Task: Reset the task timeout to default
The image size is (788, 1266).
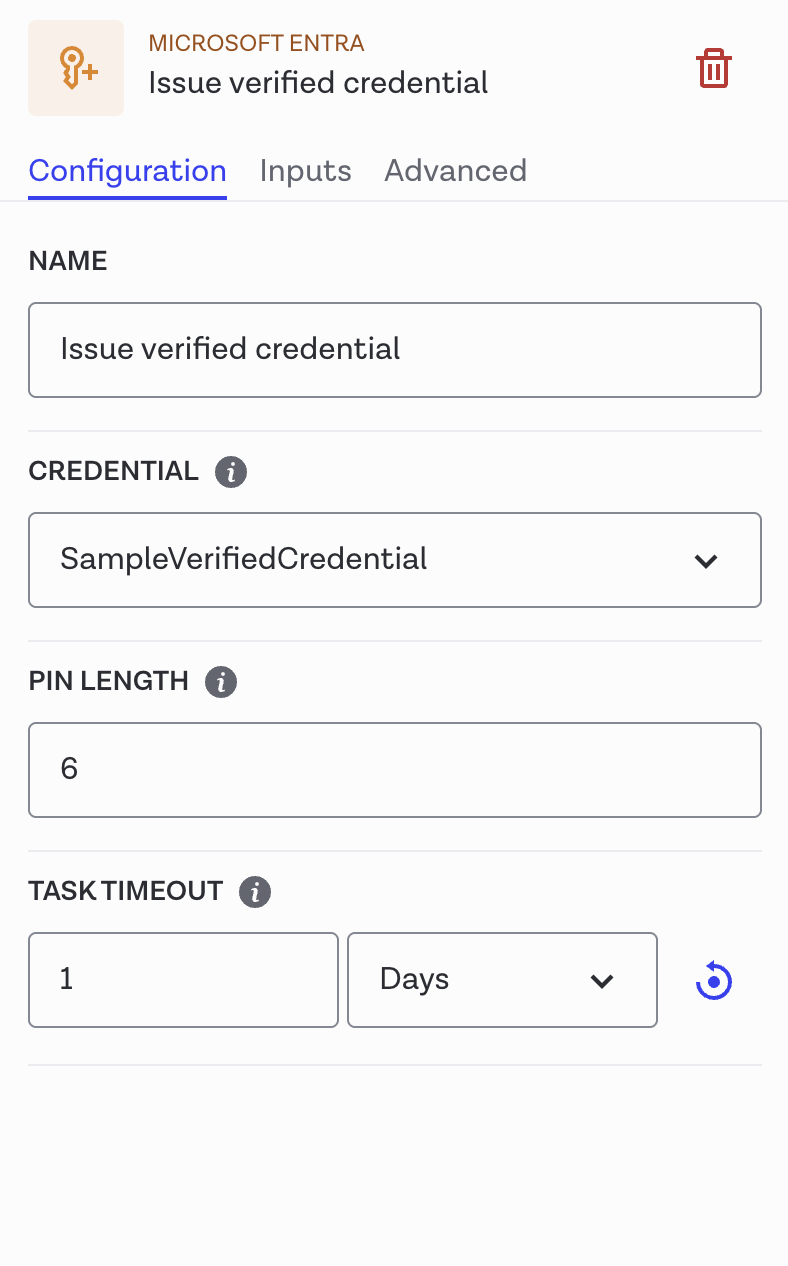Action: 714,981
